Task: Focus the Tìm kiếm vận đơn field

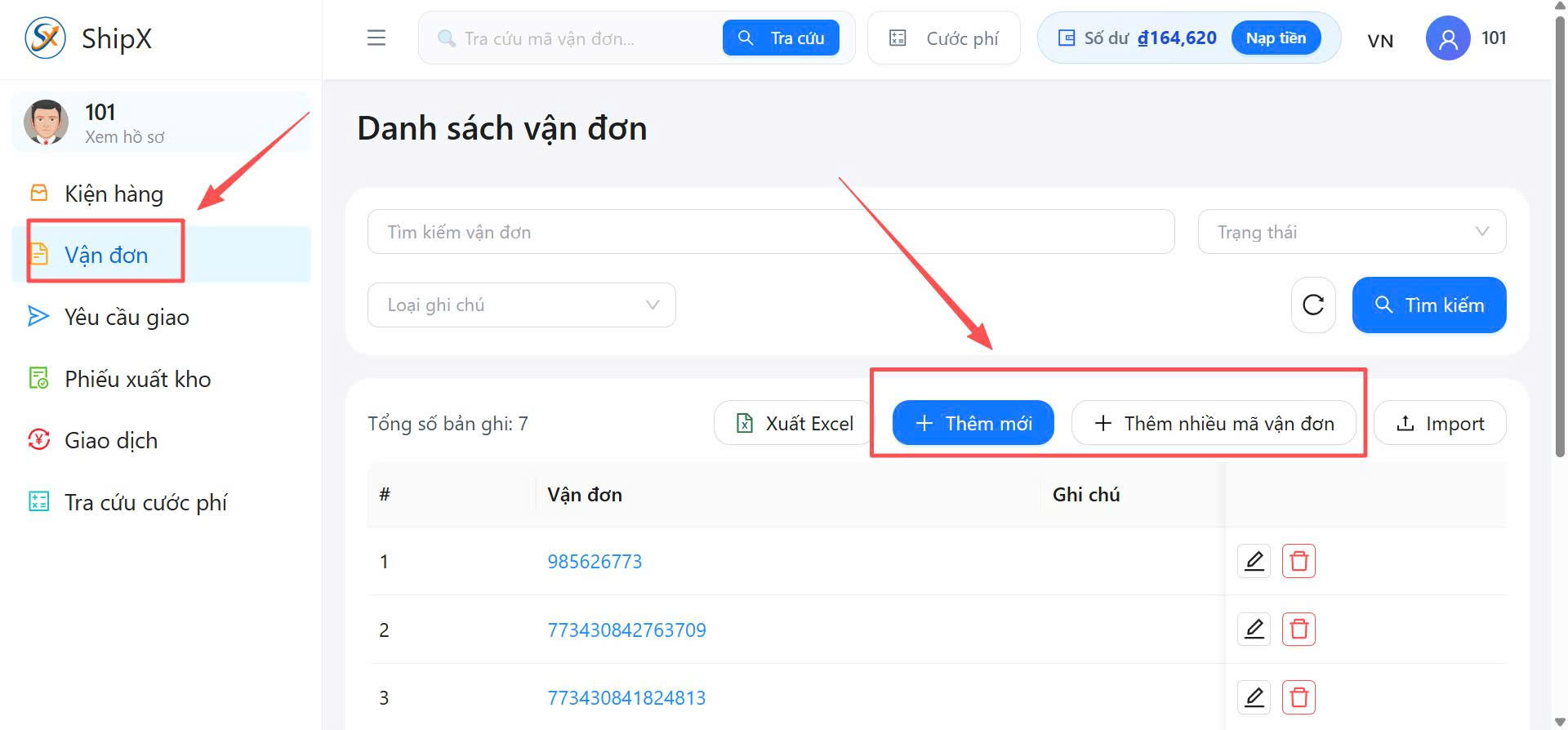Action: point(771,232)
